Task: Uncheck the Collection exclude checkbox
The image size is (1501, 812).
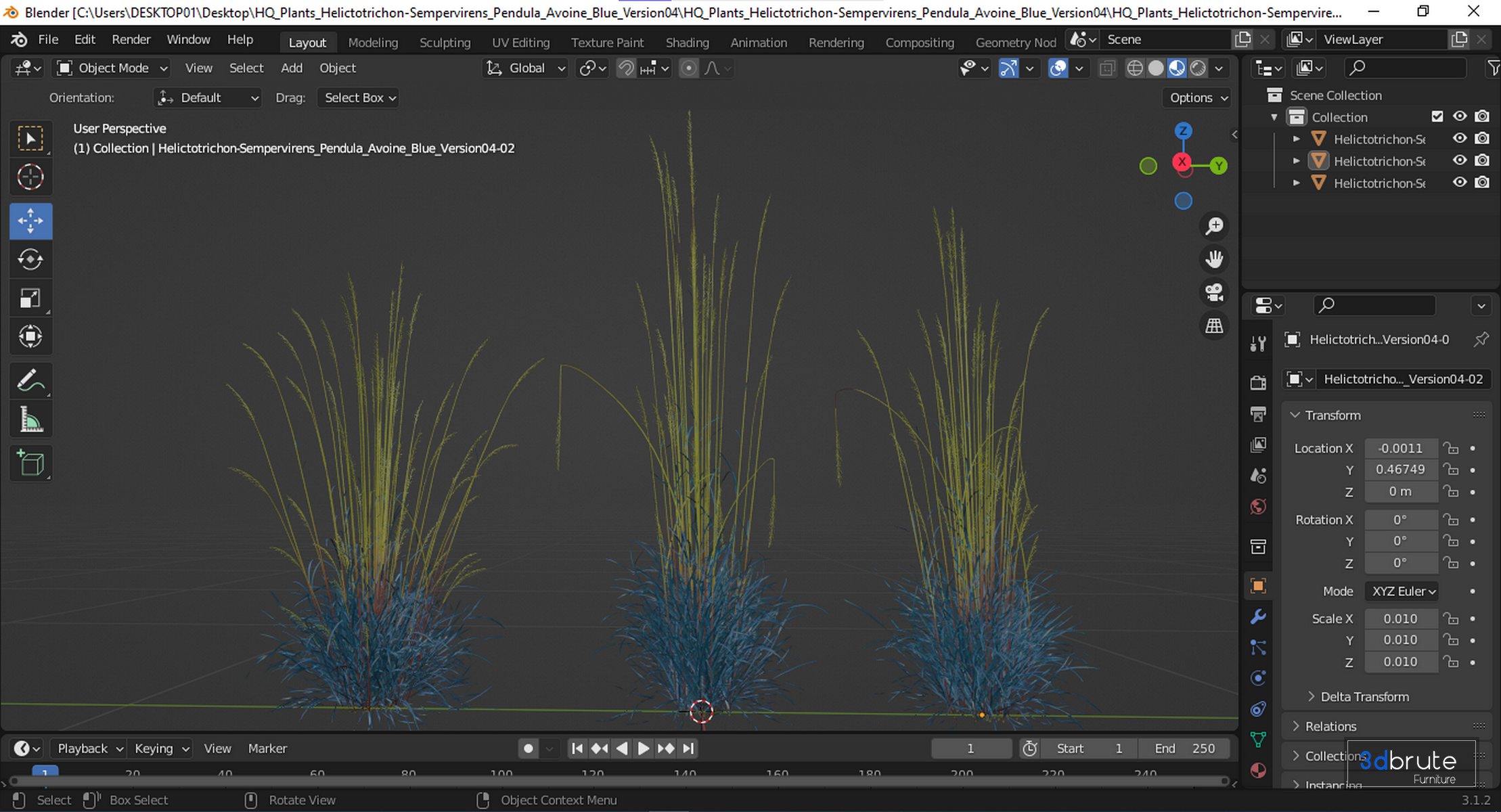Action: point(1437,116)
